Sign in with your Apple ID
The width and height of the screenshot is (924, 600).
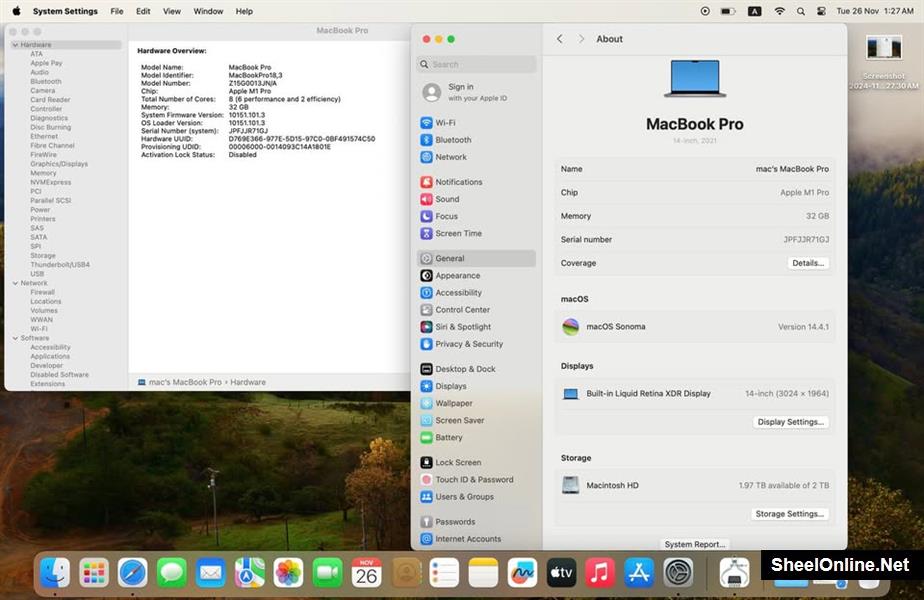[476, 92]
